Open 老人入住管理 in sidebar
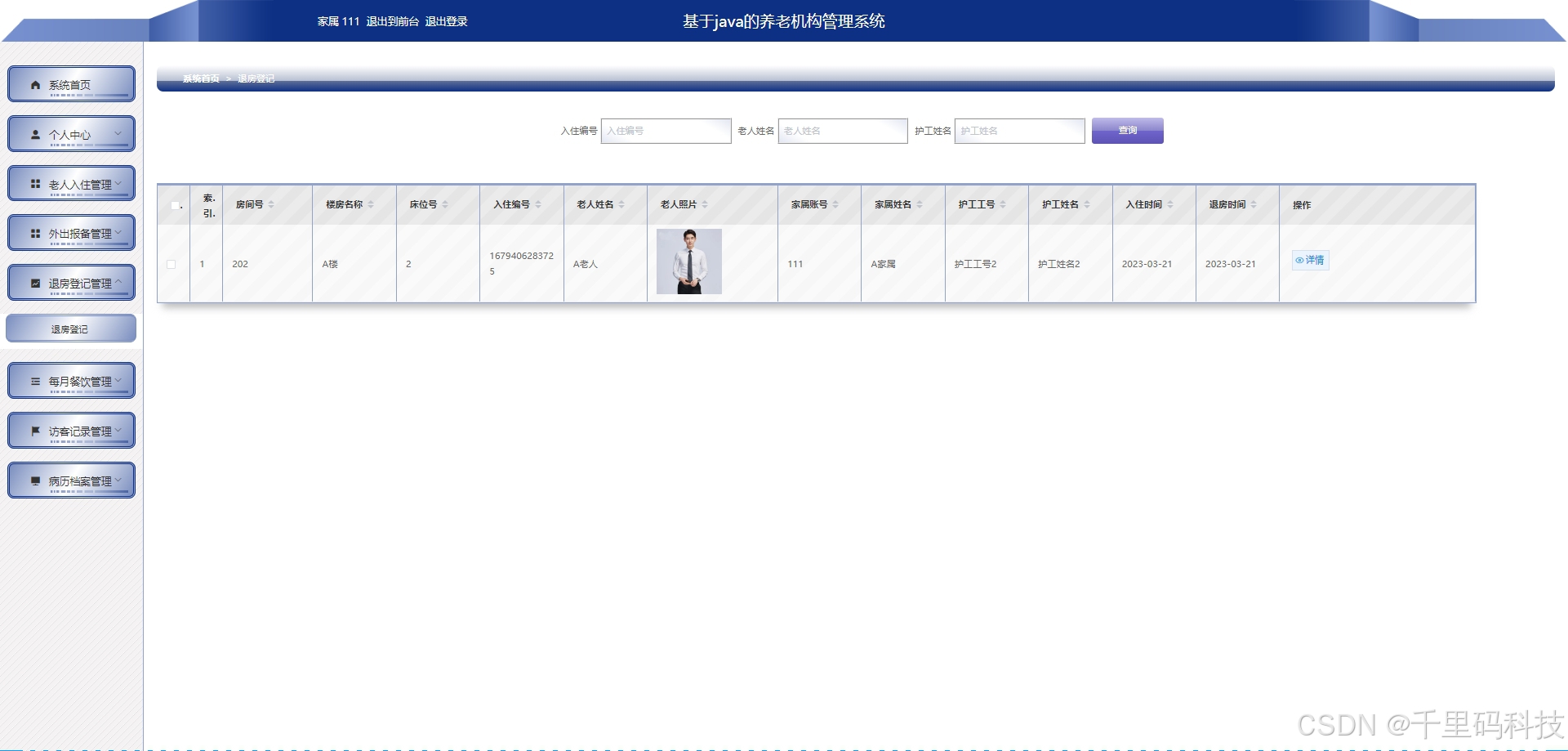This screenshot has height=751, width=1568. (x=71, y=184)
